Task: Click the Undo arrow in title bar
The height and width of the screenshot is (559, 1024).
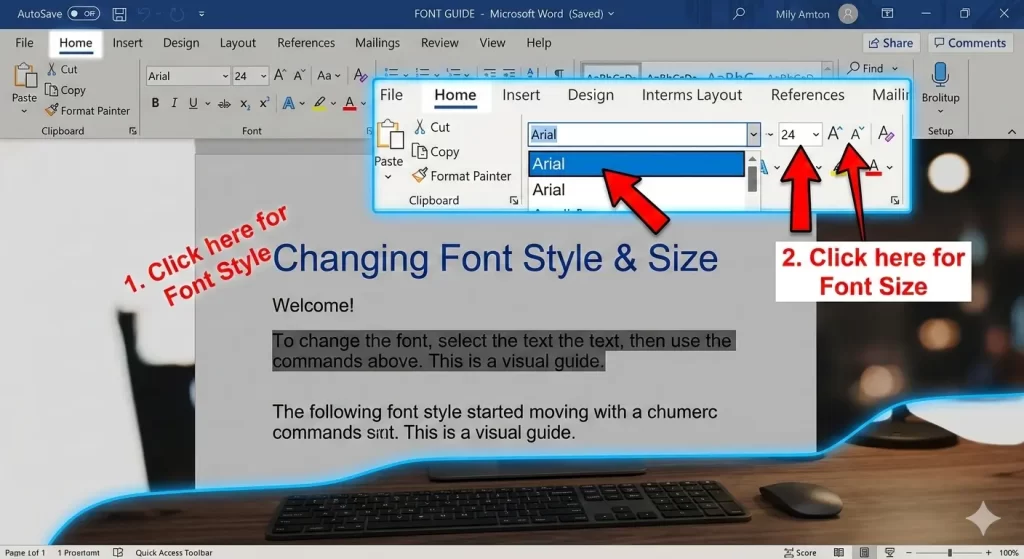Action: tap(145, 14)
